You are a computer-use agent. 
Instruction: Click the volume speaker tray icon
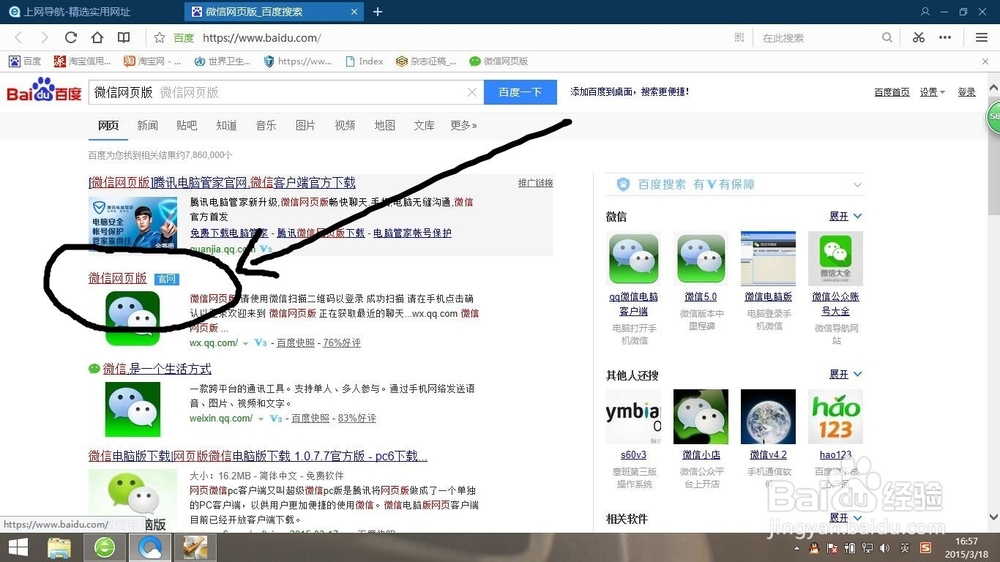pyautogui.click(x=885, y=548)
